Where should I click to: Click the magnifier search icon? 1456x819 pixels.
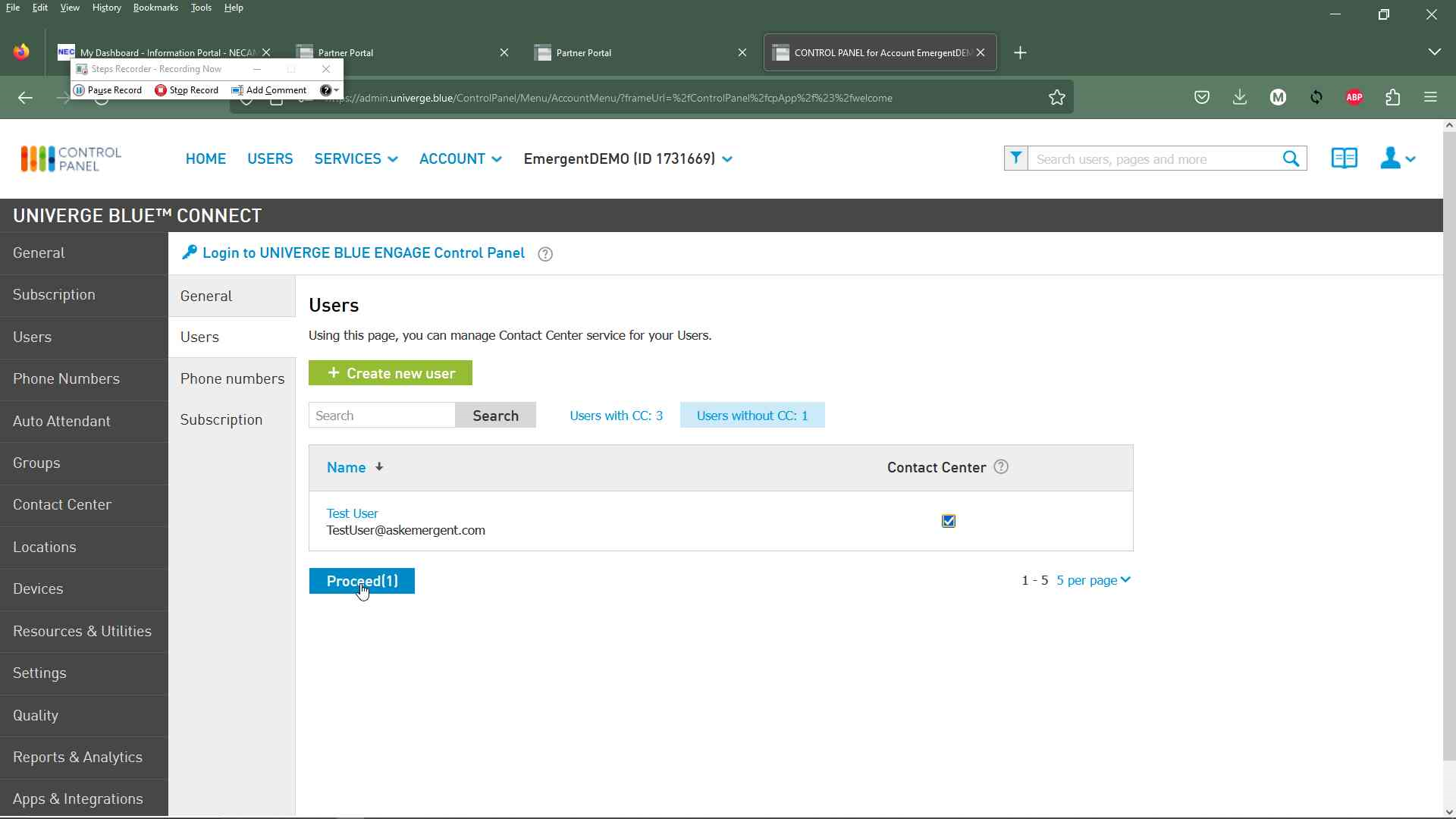[1291, 158]
